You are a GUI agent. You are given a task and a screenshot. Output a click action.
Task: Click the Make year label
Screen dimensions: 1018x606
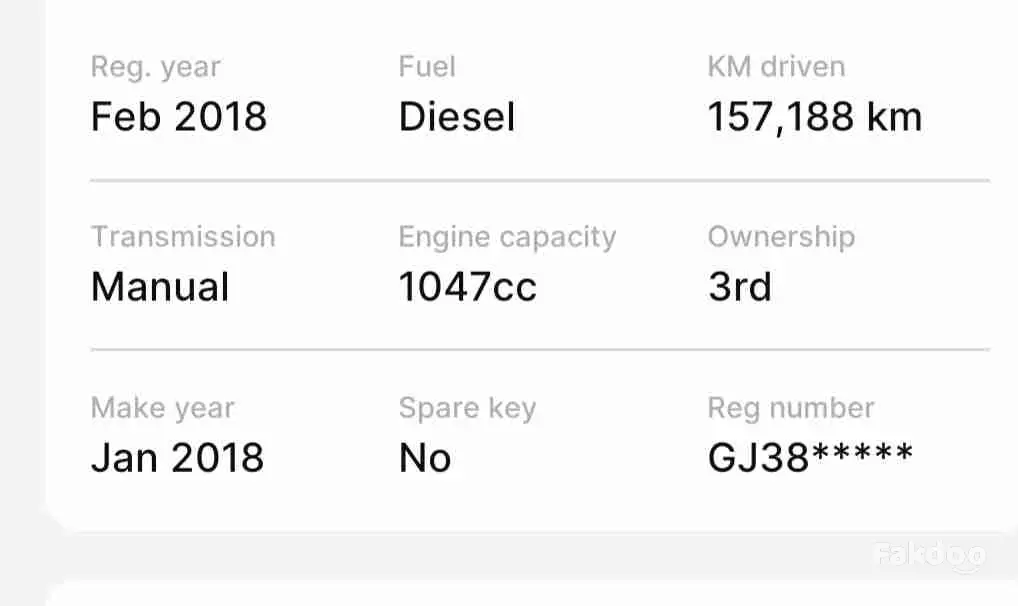pos(162,409)
